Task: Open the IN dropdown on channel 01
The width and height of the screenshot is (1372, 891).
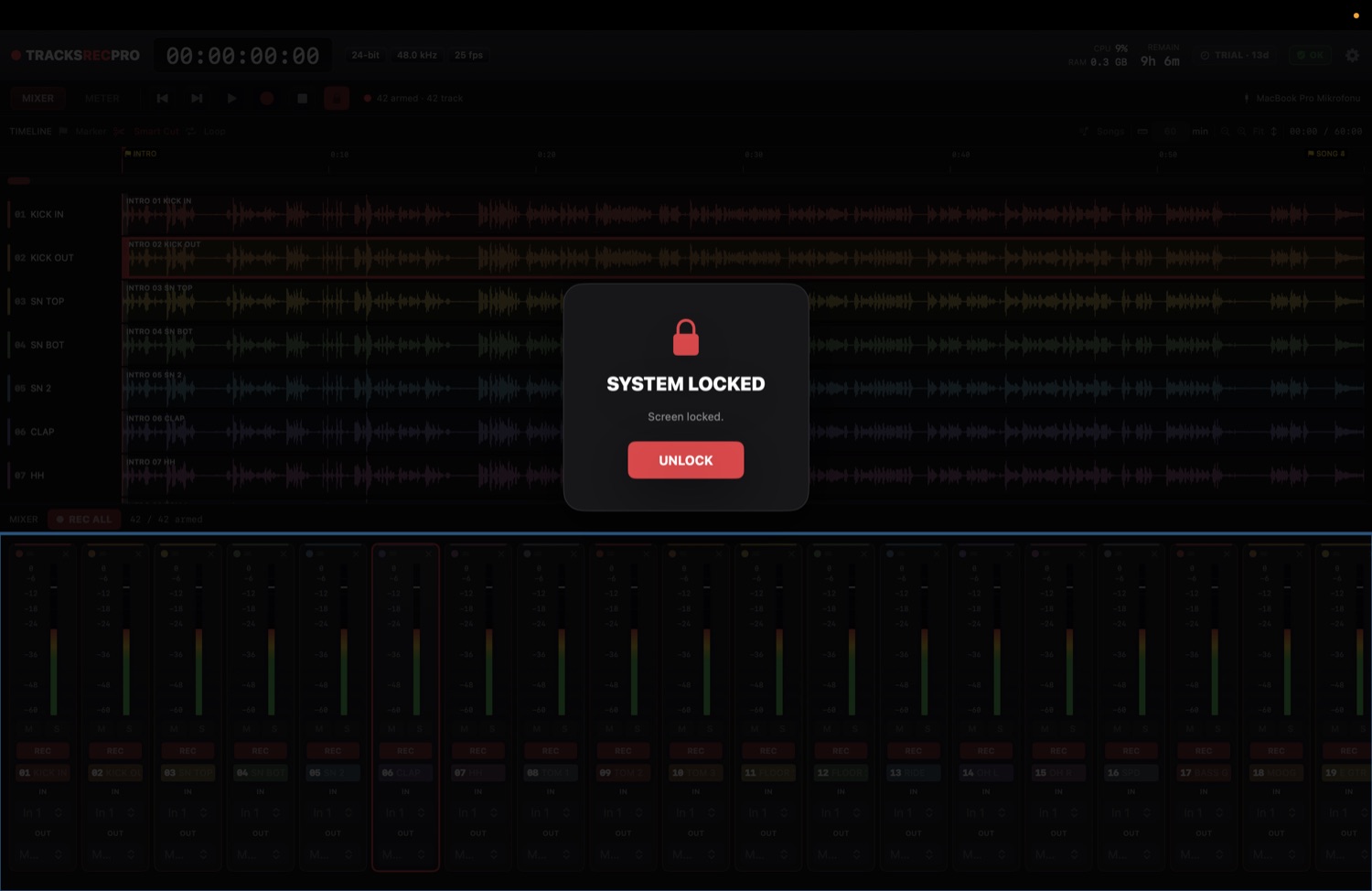Action: pos(42,812)
